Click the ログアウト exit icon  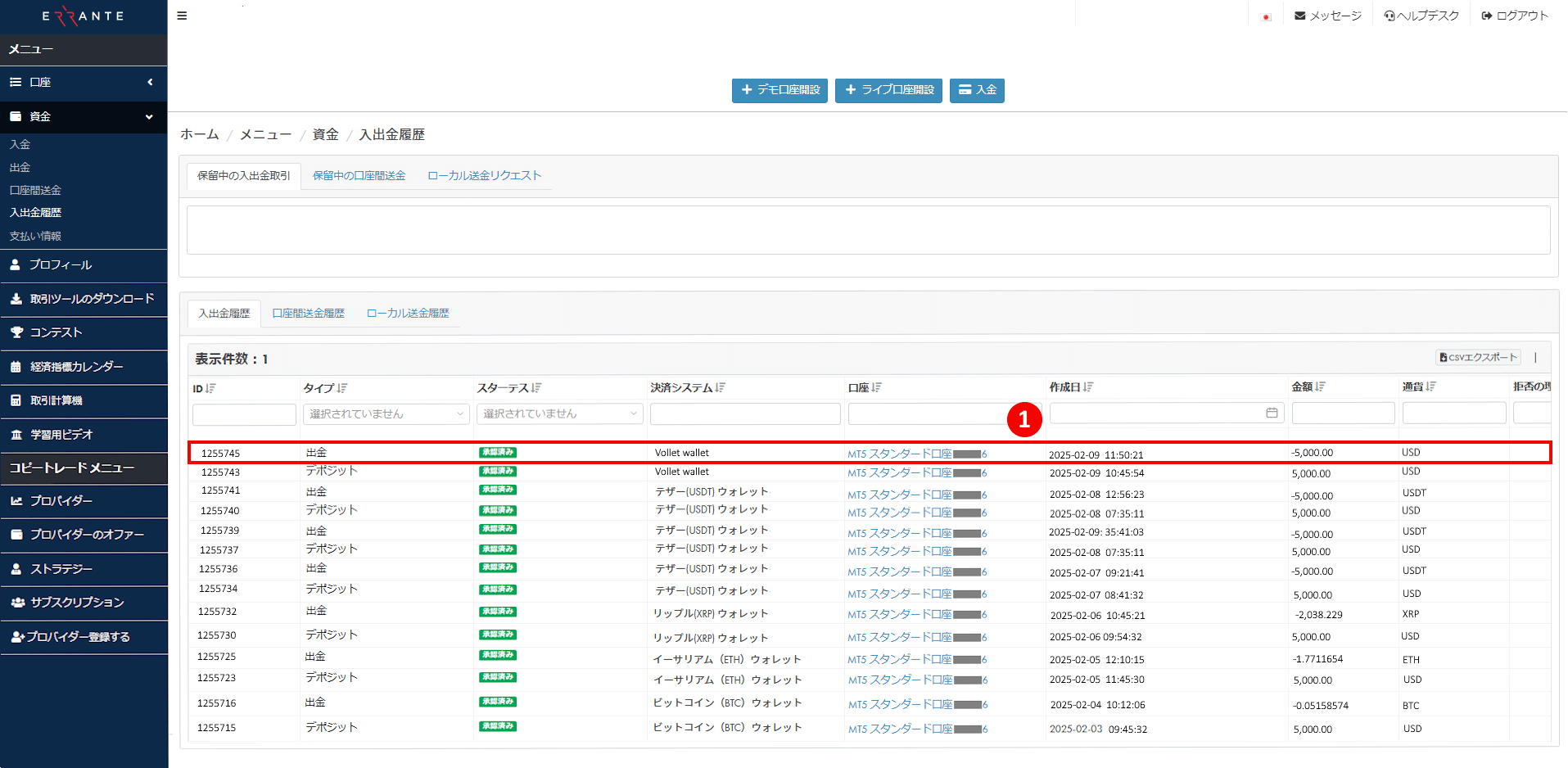(x=1486, y=15)
